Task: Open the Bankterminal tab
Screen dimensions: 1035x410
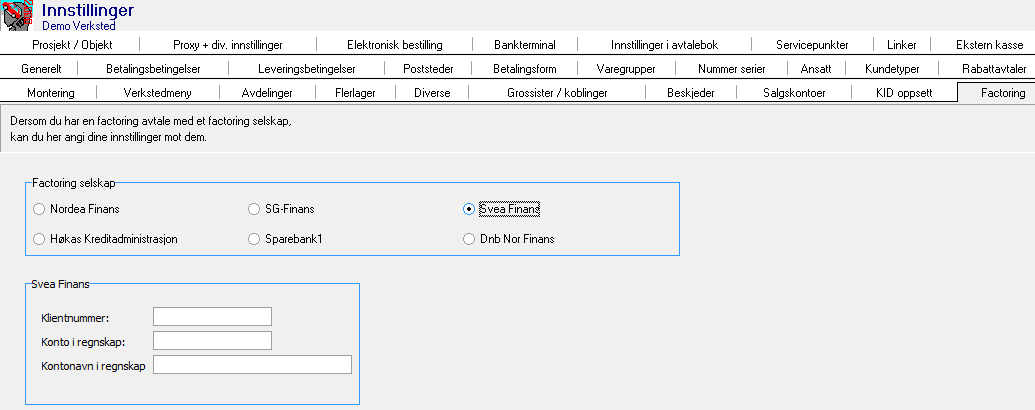Action: tap(524, 45)
